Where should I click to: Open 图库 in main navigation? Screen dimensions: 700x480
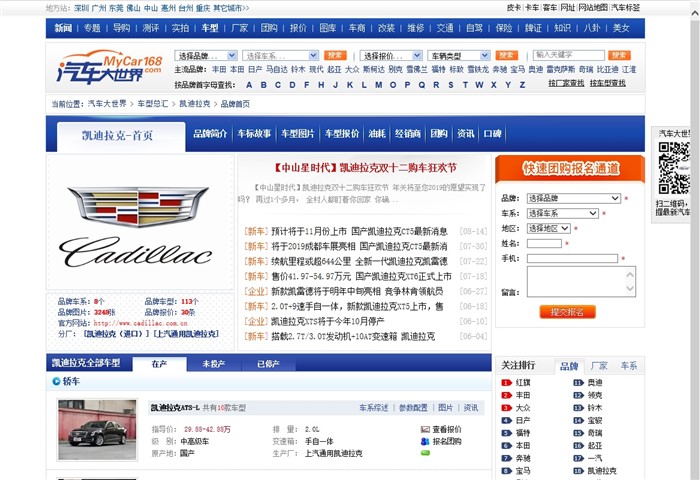tap(328, 28)
